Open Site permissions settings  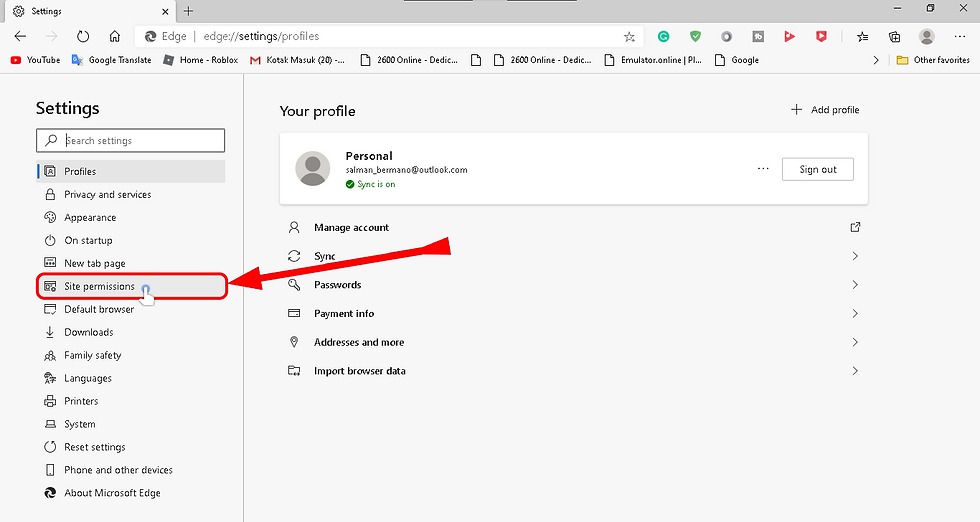click(x=131, y=286)
